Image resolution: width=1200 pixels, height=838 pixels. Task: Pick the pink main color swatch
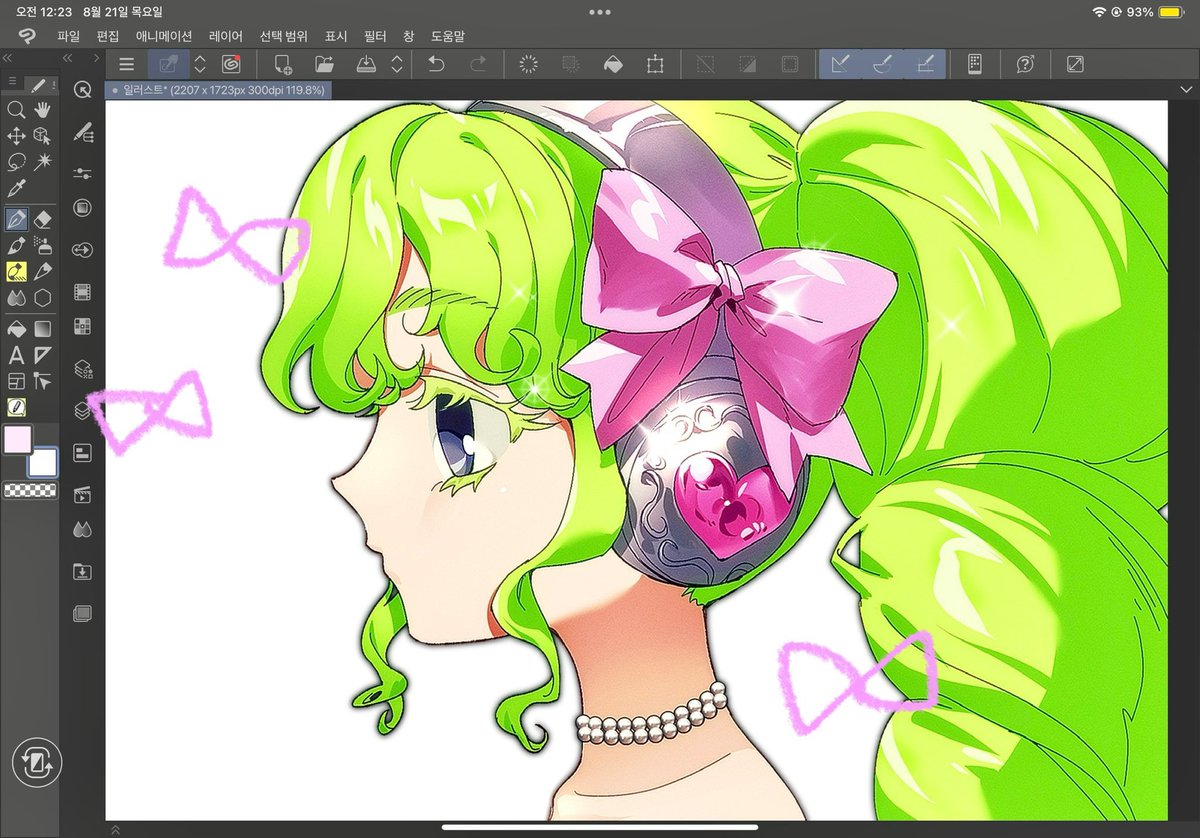[x=18, y=440]
